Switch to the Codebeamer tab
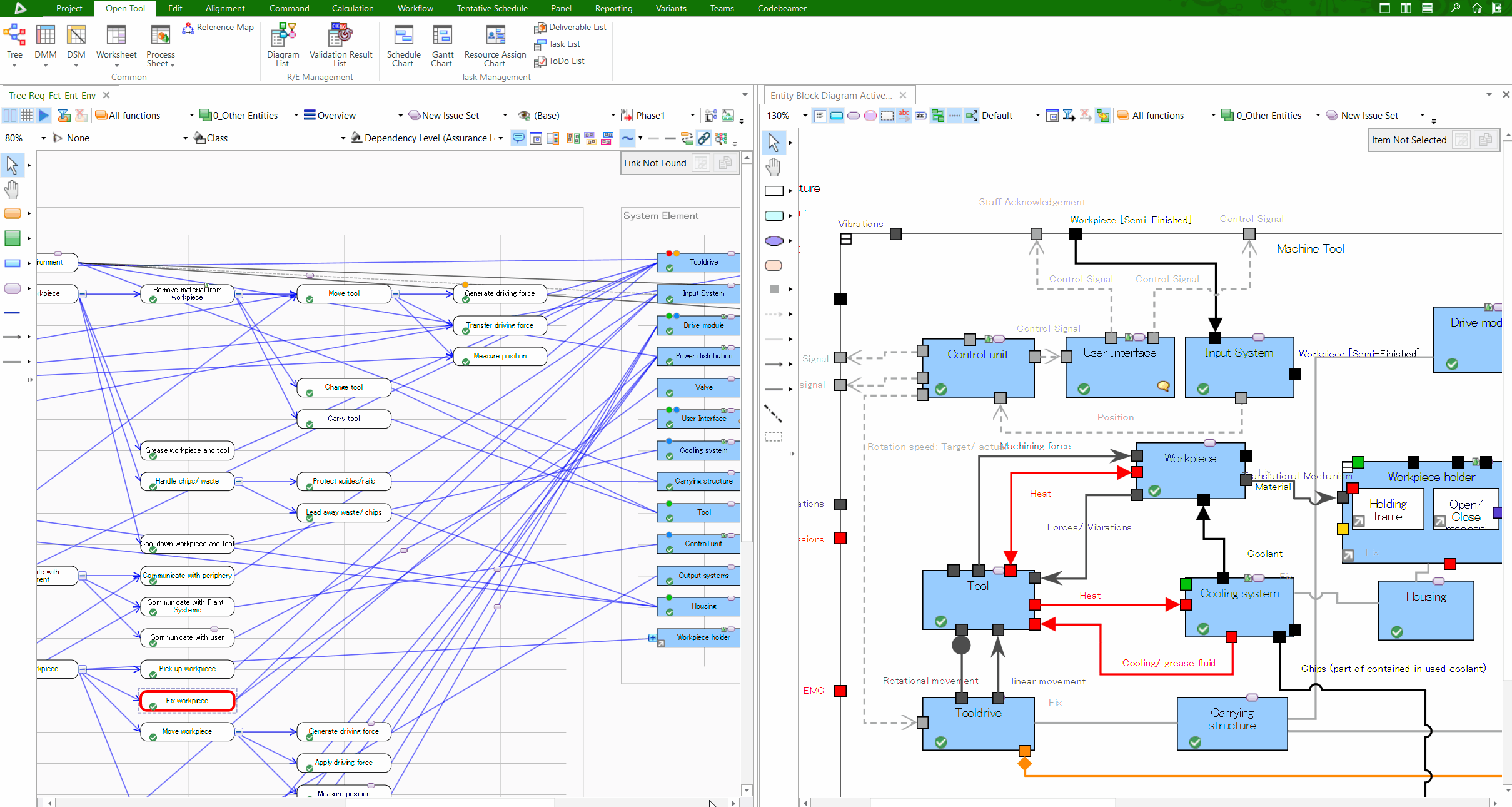Viewport: 1512px width, 807px height. coord(782,8)
